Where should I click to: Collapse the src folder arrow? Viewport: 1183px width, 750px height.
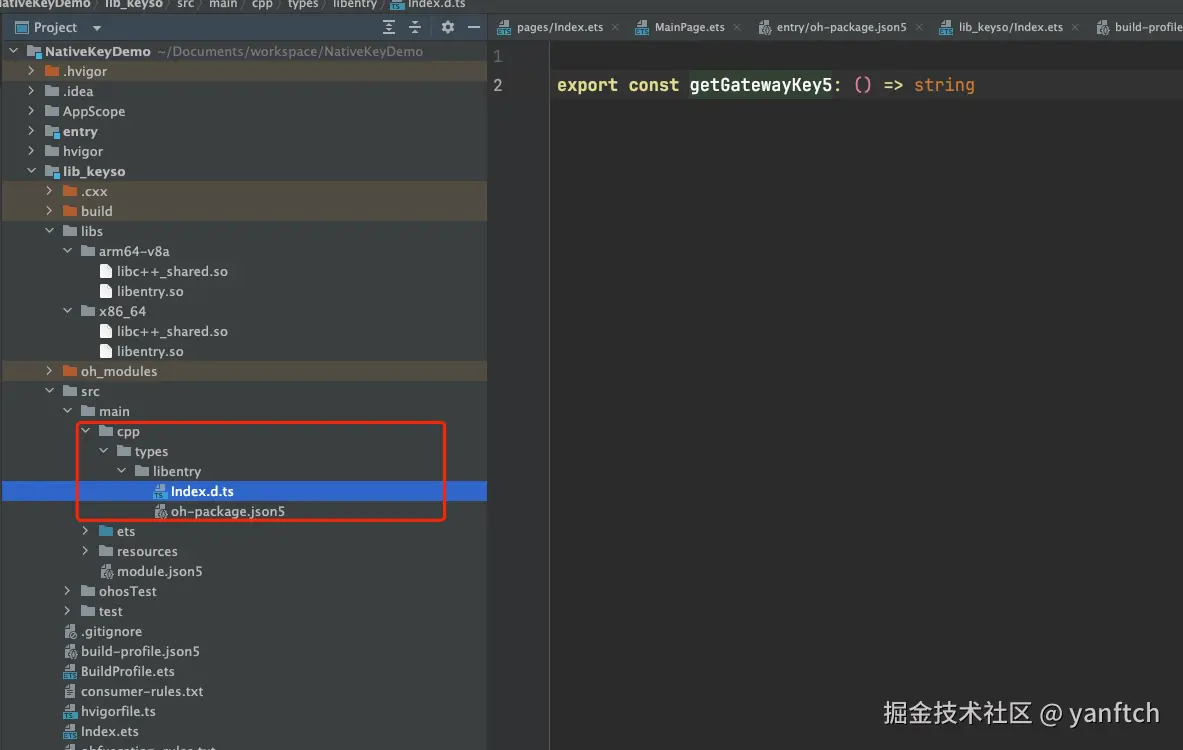[49, 390]
